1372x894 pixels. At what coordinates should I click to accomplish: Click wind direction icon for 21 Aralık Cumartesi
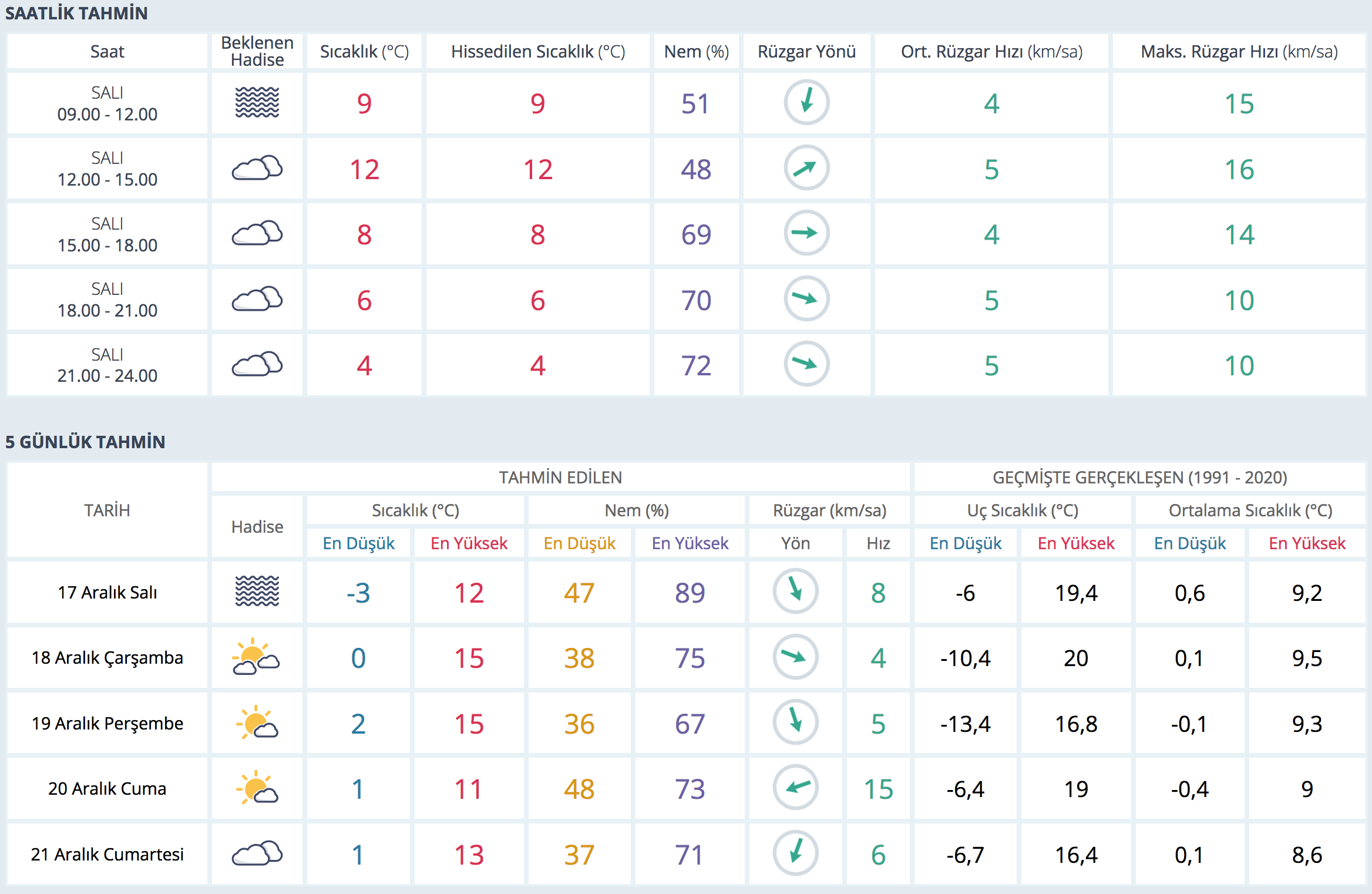point(795,853)
